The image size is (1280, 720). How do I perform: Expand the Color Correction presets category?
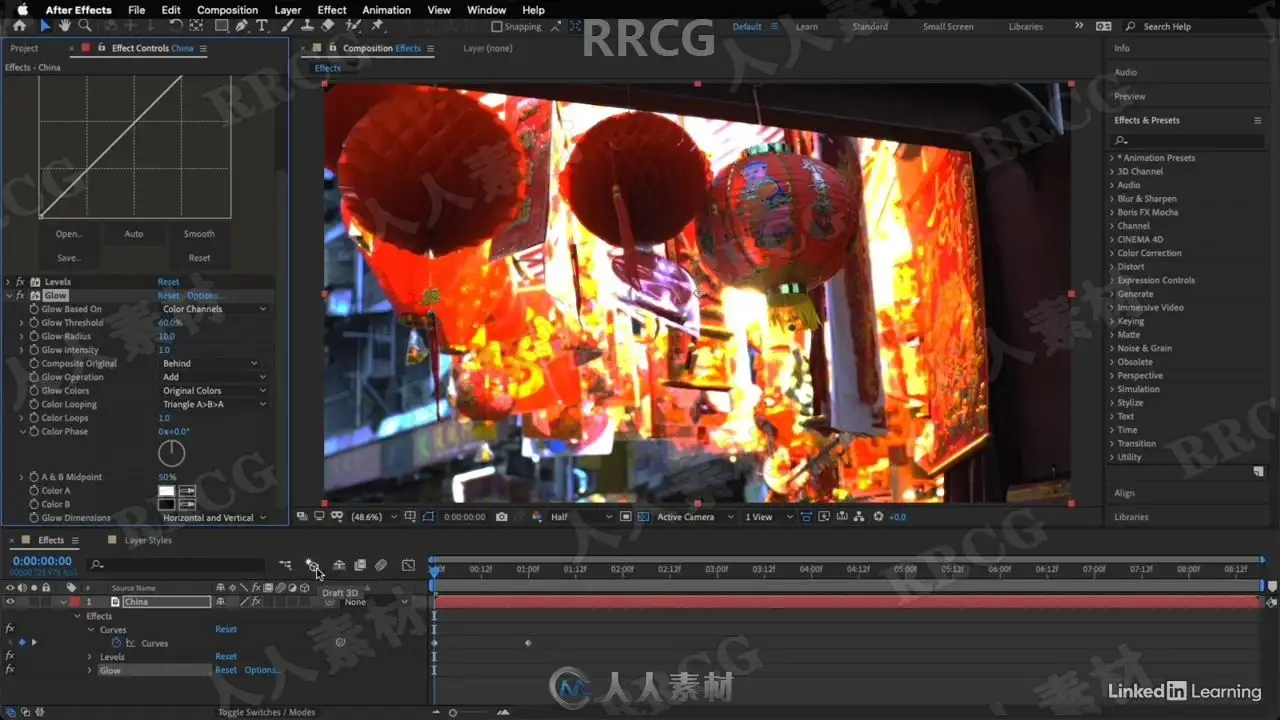1149,253
